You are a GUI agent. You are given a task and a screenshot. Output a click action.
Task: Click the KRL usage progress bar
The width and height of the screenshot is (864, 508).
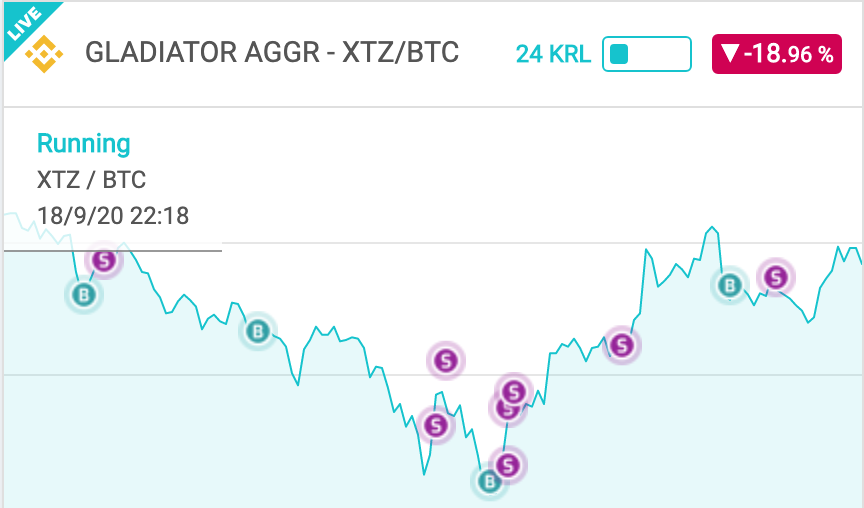[647, 54]
